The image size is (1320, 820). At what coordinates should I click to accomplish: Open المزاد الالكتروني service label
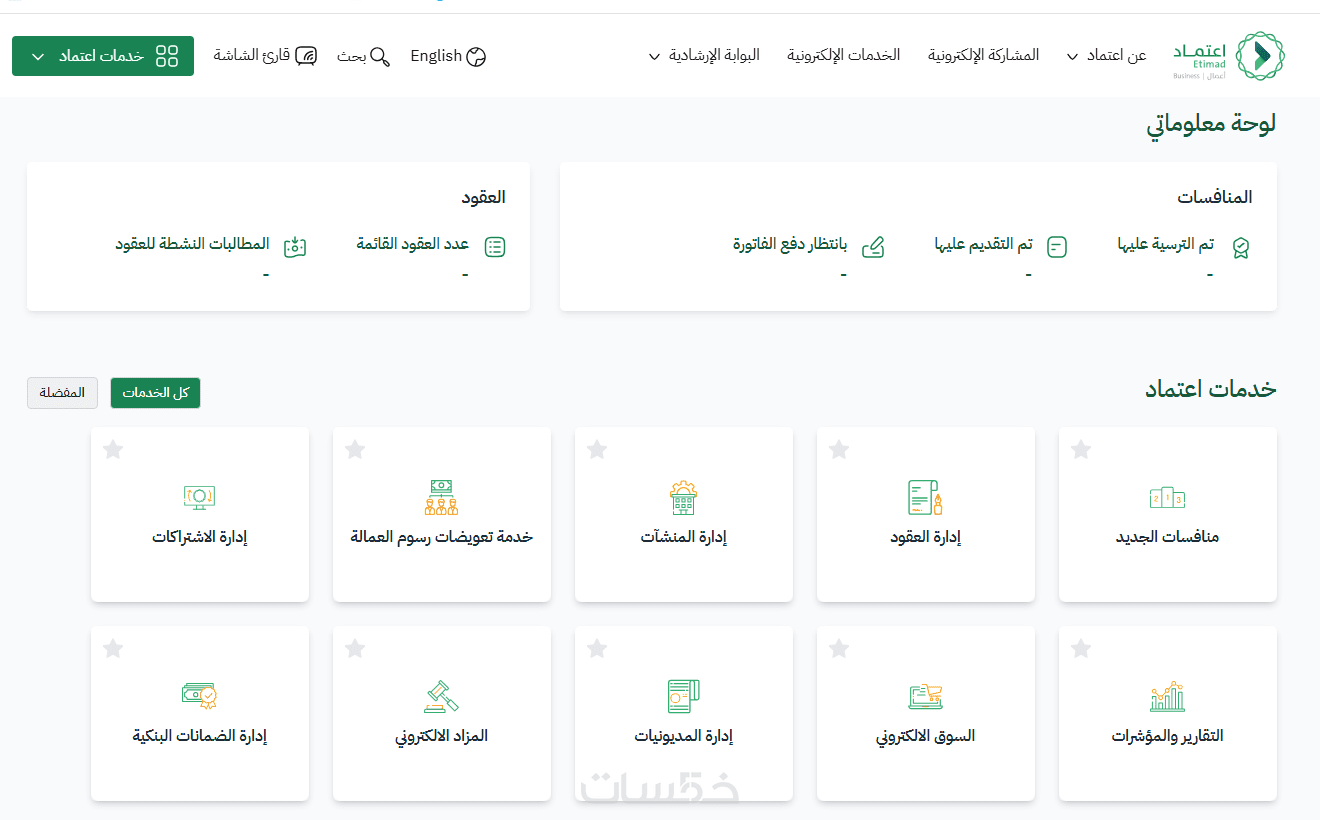(x=441, y=737)
